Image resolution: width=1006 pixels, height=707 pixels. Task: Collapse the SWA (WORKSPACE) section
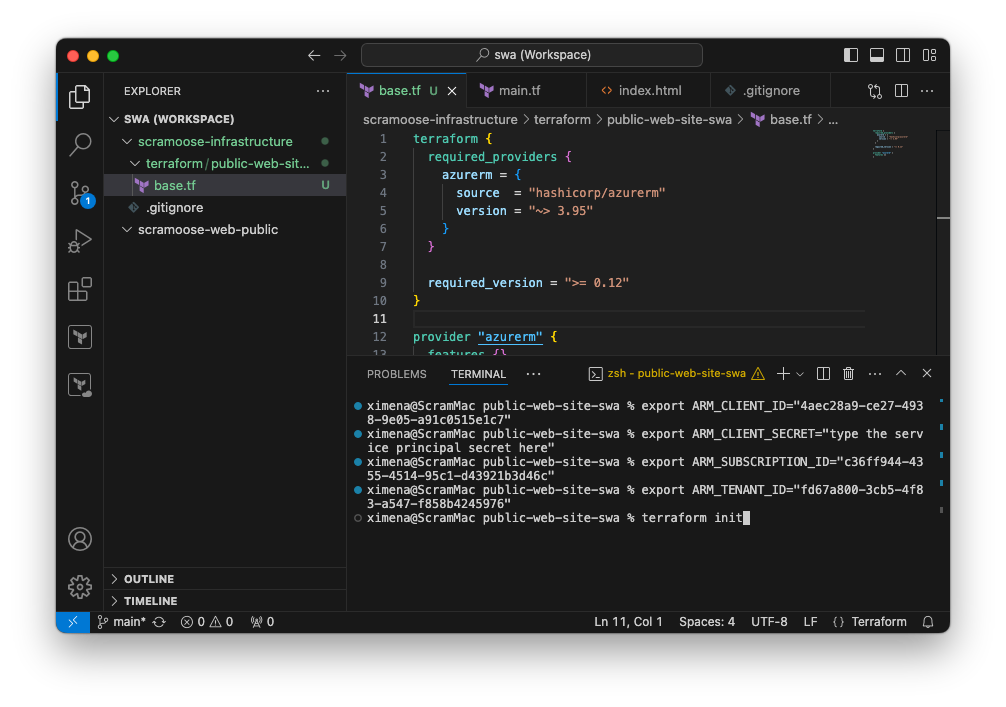(225, 119)
